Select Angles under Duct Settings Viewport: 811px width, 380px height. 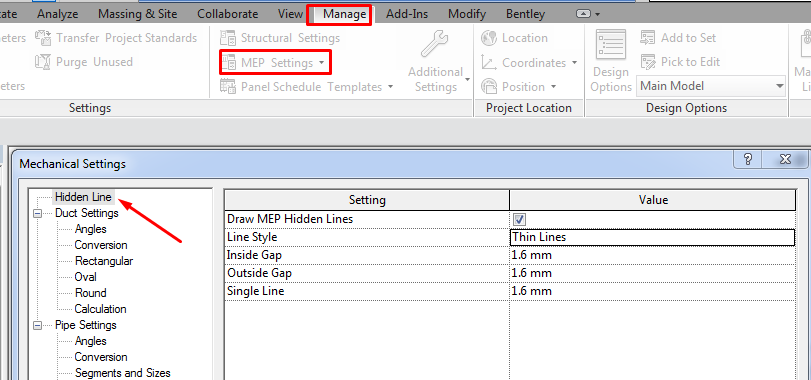(x=91, y=229)
